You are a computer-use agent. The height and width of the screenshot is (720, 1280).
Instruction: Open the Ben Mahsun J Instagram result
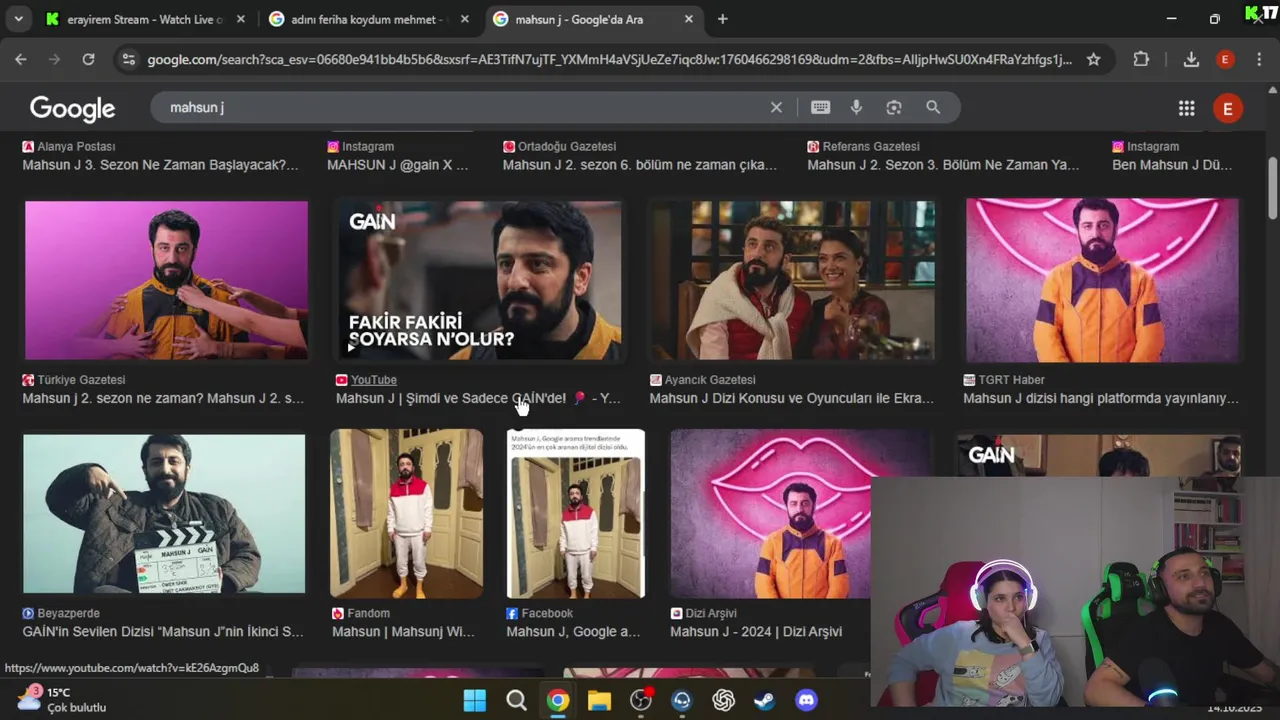pyautogui.click(x=1172, y=165)
